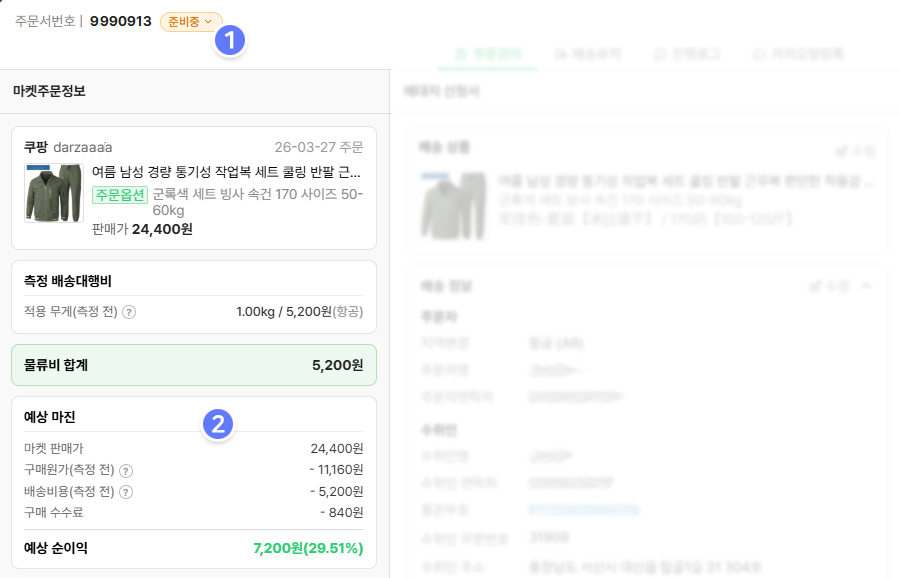Click the blue numbered badge 2

pos(218,424)
